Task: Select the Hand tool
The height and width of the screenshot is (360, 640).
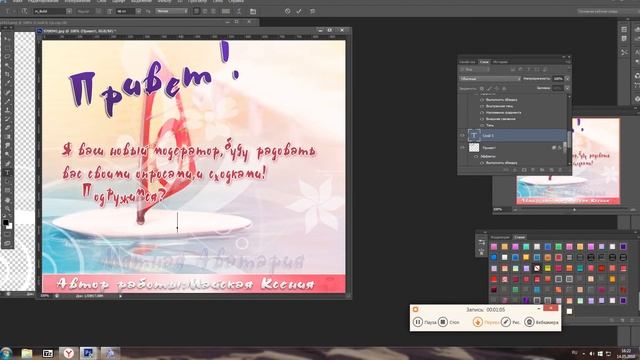Action: point(7,200)
